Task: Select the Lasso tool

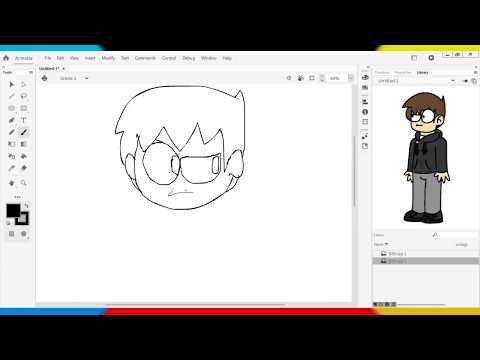Action: click(24, 96)
